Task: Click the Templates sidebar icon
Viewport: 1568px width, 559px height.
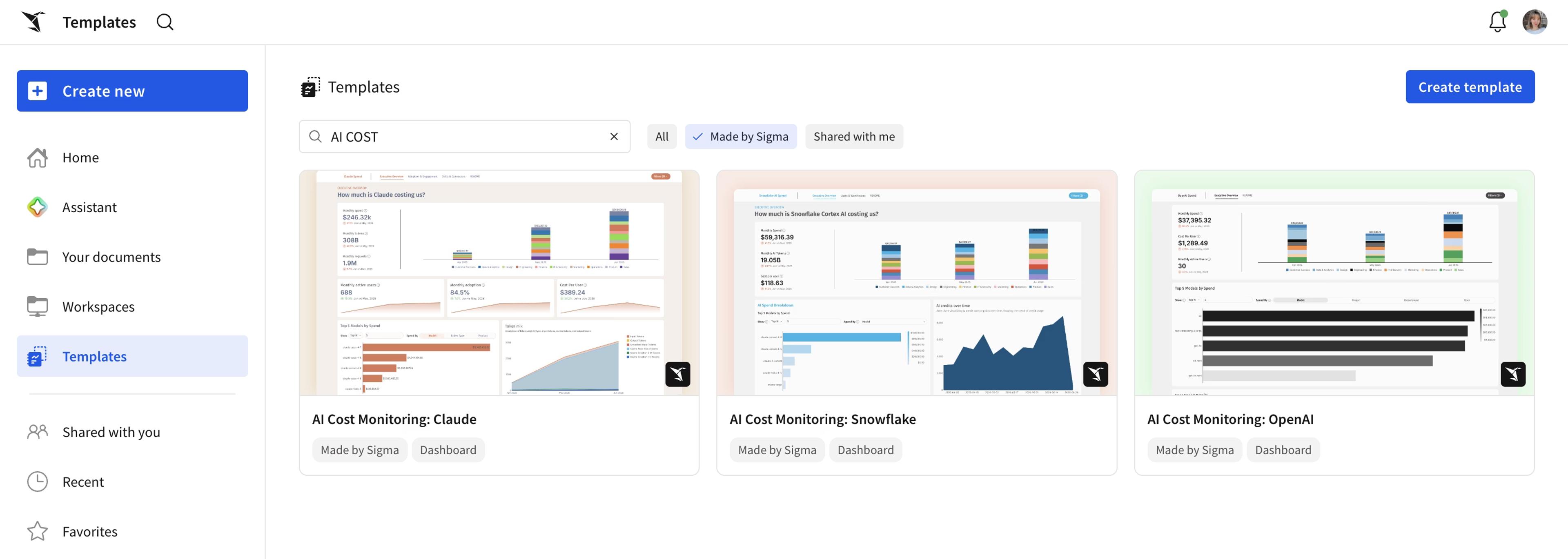Action: tap(37, 357)
